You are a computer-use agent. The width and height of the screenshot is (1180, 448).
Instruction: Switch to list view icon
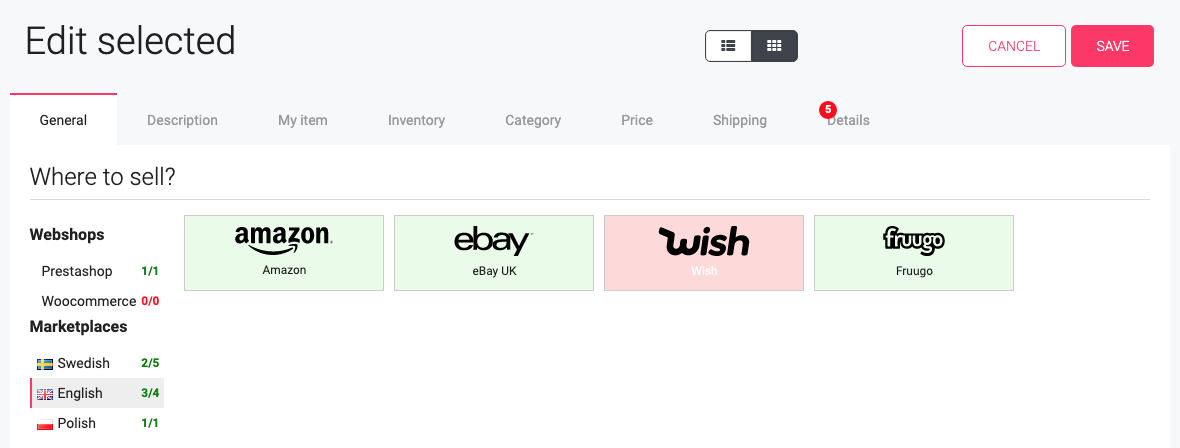728,46
